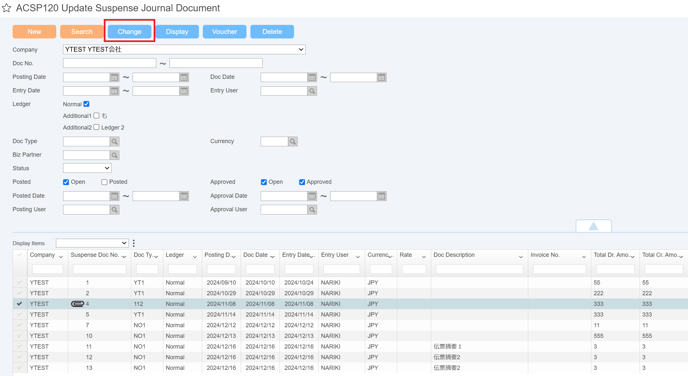Open the Approval Date start calendar picker

[312, 196]
